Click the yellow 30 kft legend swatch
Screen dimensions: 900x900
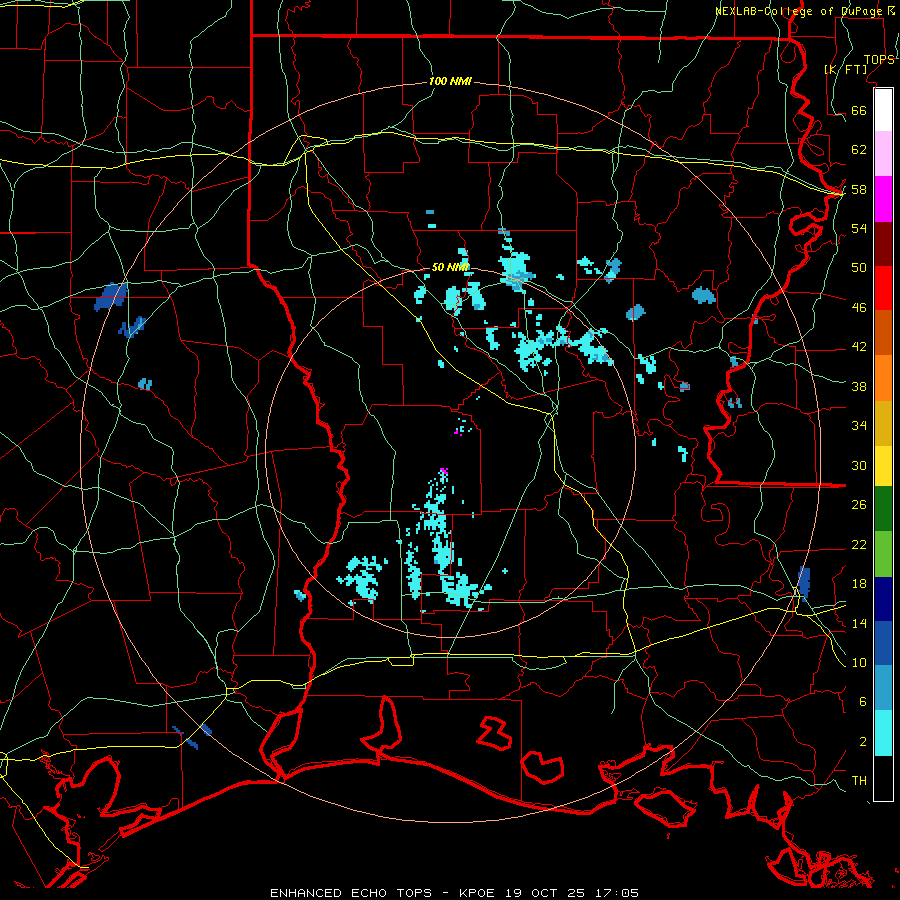coord(883,466)
